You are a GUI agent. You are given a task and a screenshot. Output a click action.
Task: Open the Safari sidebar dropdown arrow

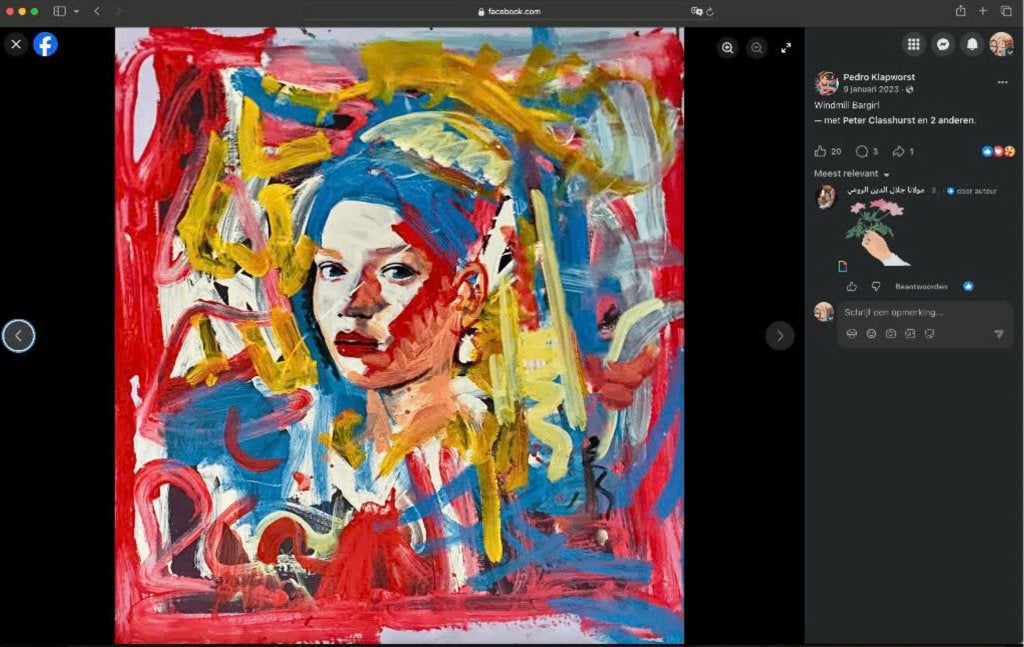76,11
